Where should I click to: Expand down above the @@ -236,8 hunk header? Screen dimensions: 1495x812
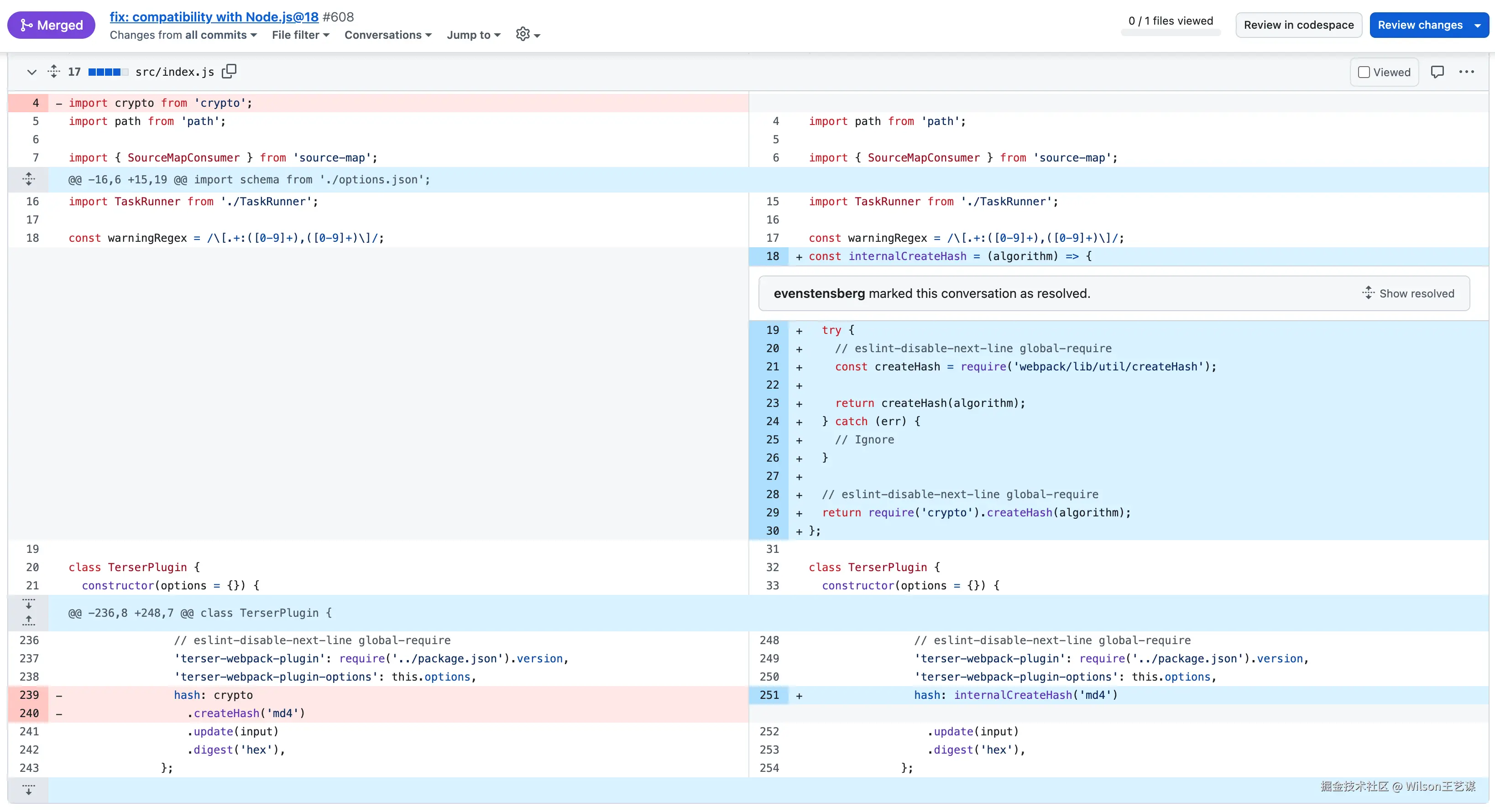click(28, 604)
